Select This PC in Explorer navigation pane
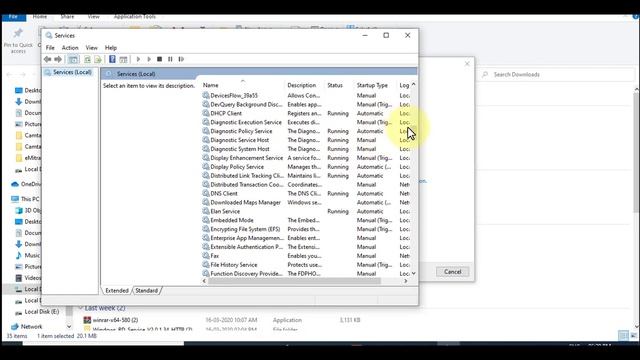Viewport: 640px width, 360px height. (30, 199)
